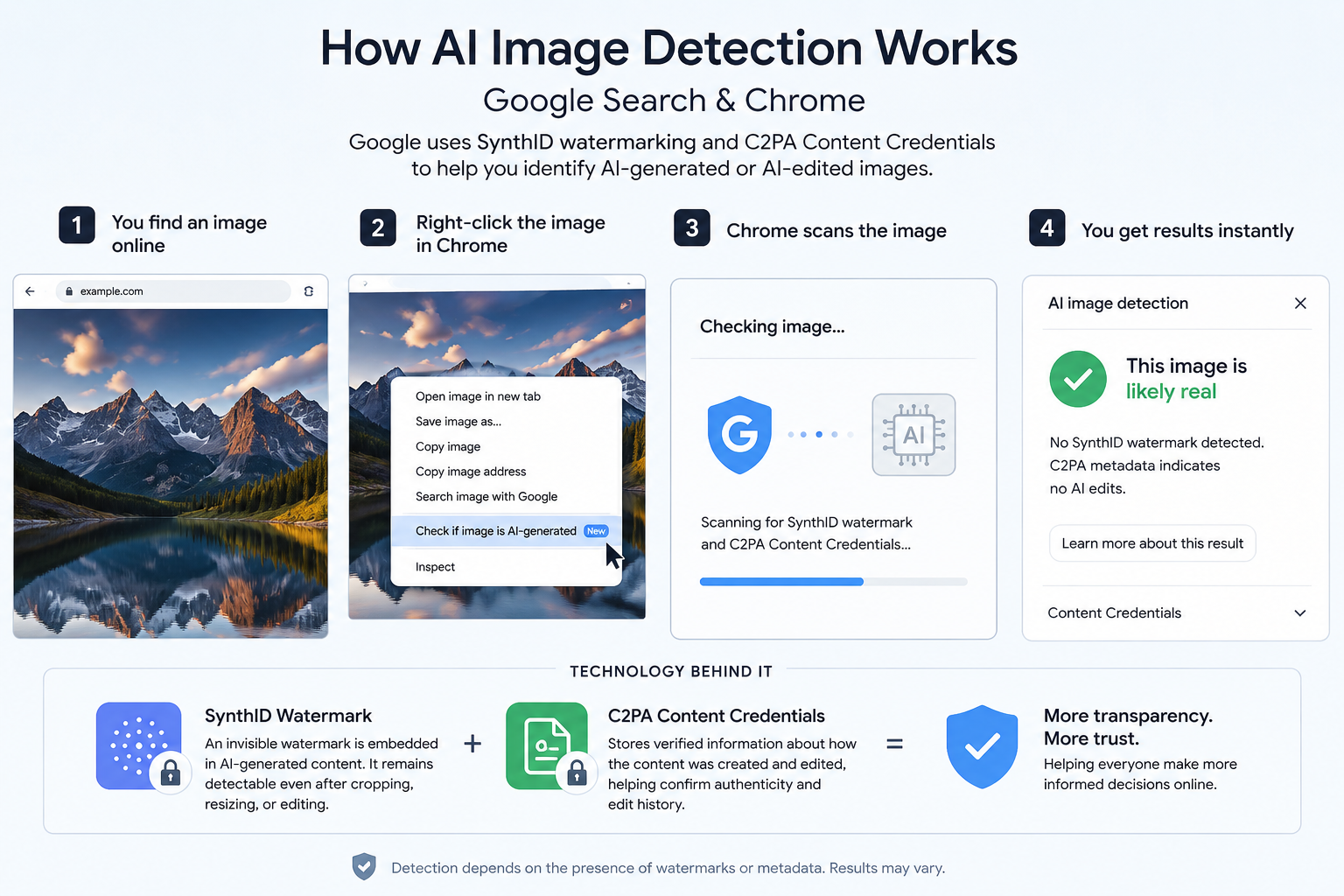Click the likely real text
The width and height of the screenshot is (1344, 896).
point(1171,392)
